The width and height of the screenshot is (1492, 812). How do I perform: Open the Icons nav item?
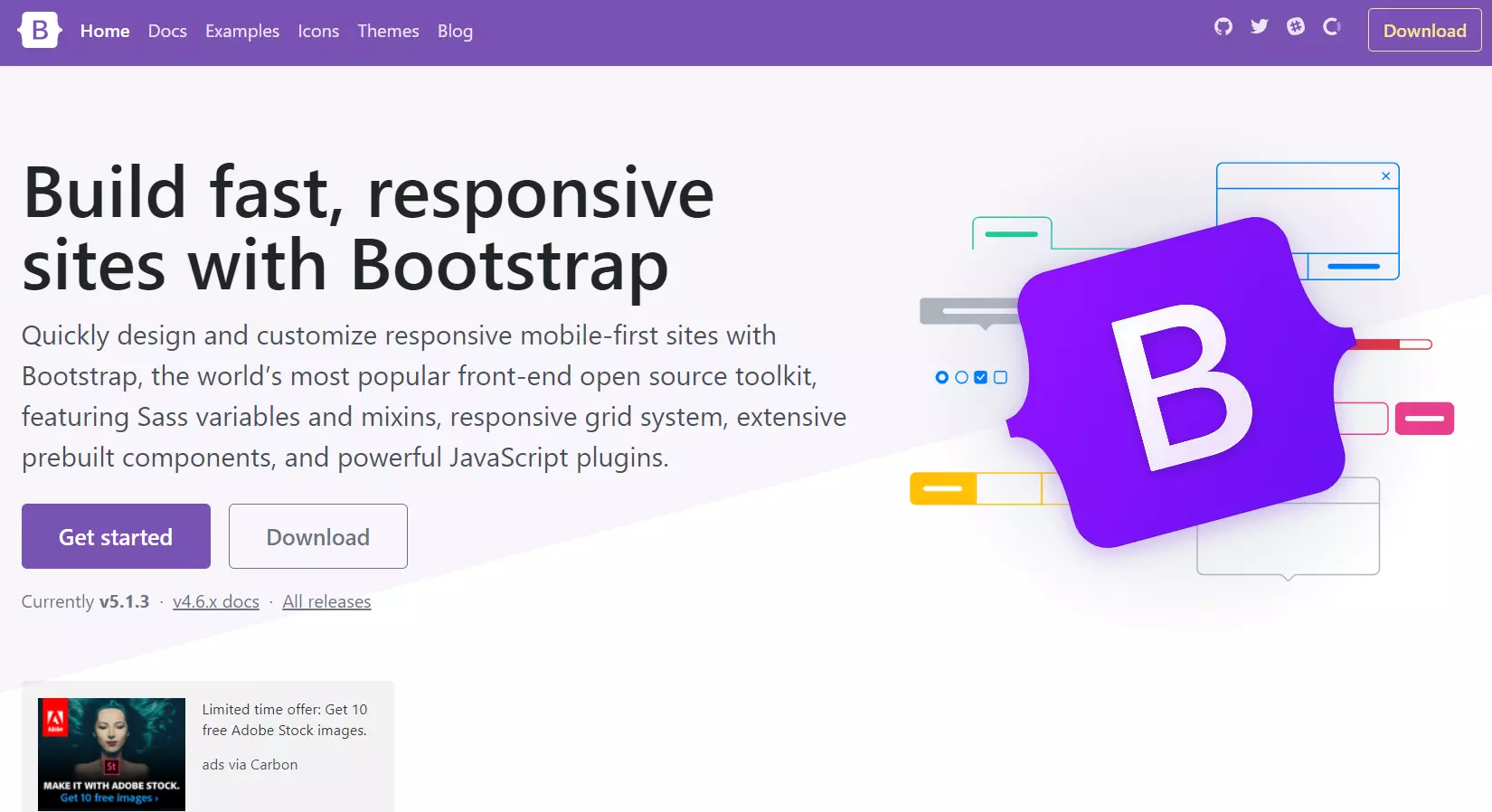(x=318, y=31)
